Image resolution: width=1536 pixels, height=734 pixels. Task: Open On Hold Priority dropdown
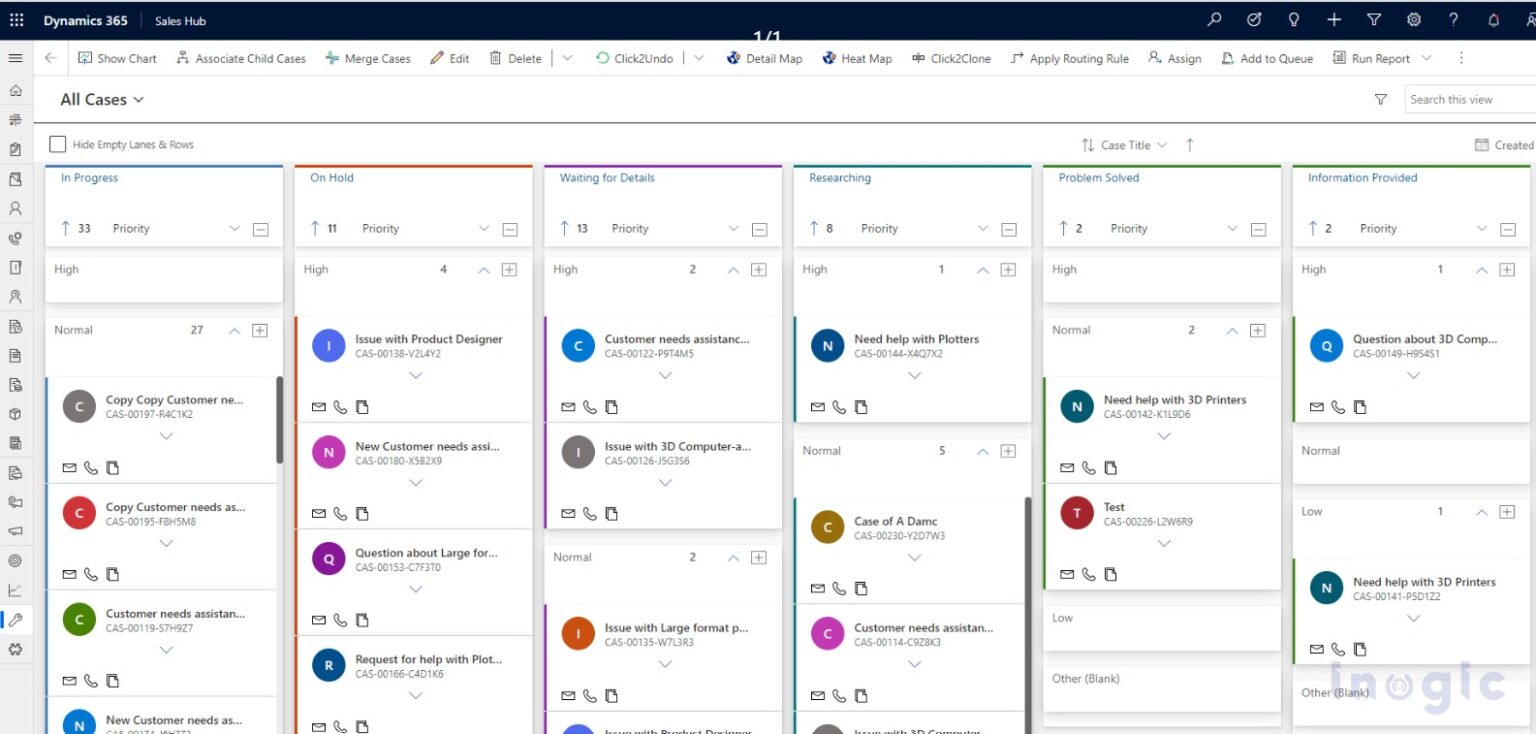(484, 229)
